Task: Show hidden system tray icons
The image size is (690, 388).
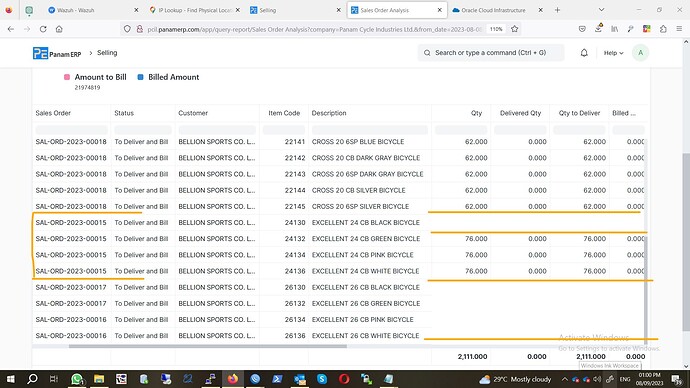Action: pos(565,379)
